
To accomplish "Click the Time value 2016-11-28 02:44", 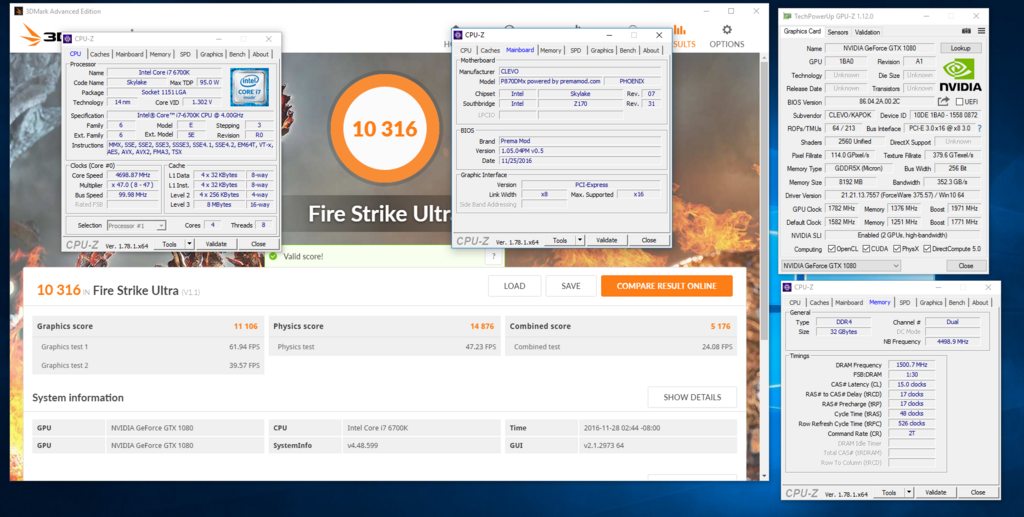I will click(x=621, y=428).
